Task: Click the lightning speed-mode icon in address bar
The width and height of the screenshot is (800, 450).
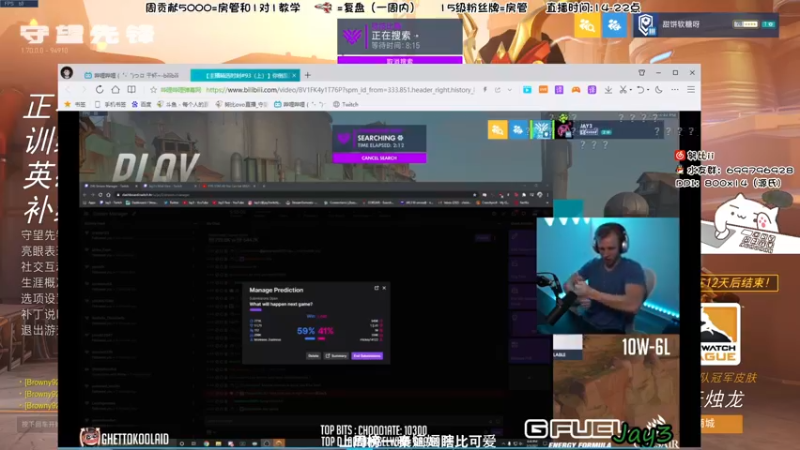Action: (x=485, y=90)
